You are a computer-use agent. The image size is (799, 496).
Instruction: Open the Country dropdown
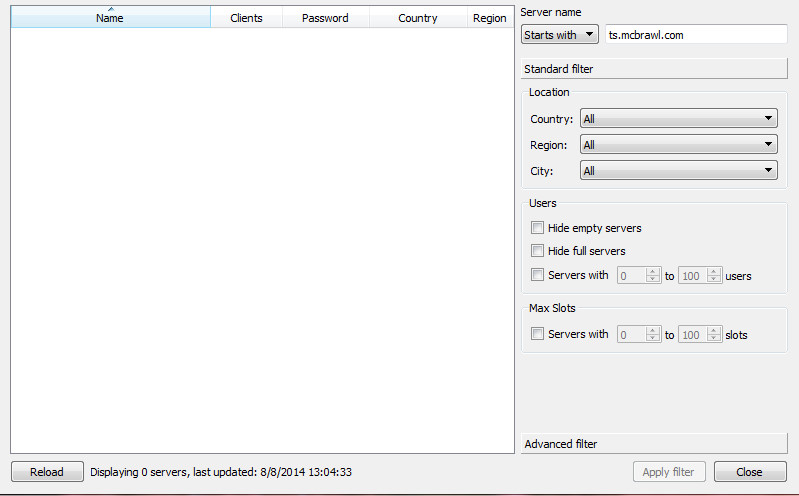click(678, 119)
